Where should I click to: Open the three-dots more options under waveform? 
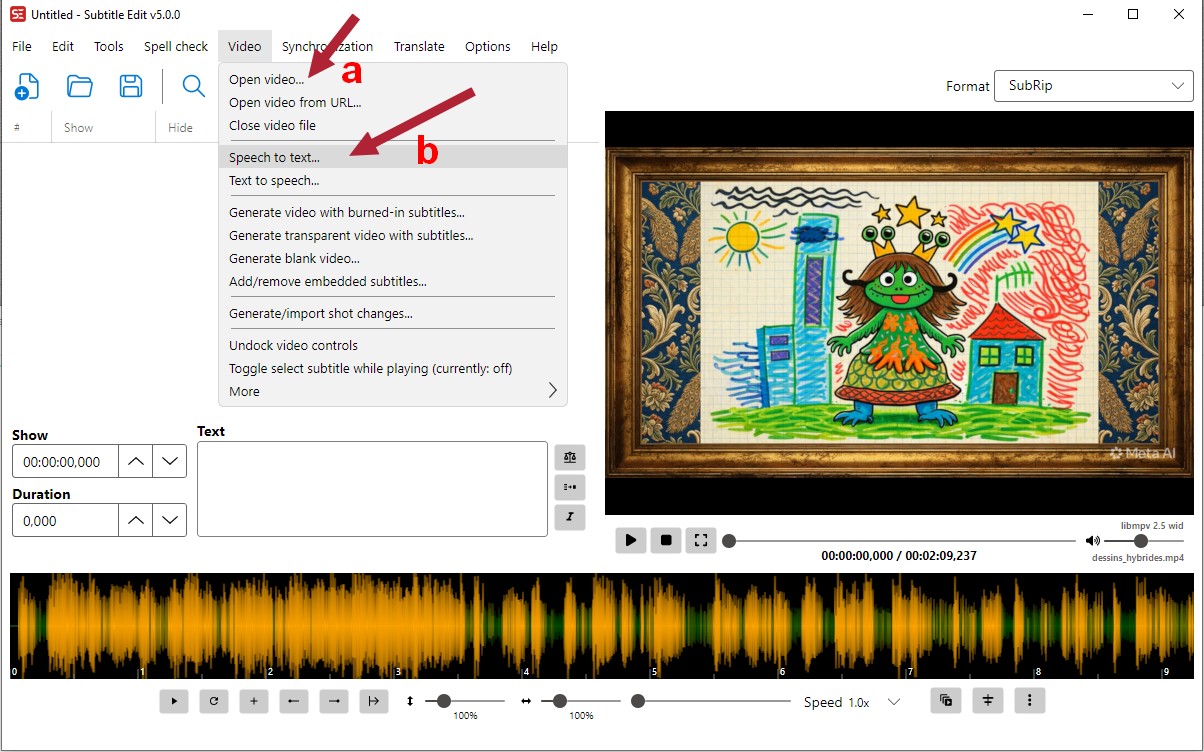[x=1030, y=700]
